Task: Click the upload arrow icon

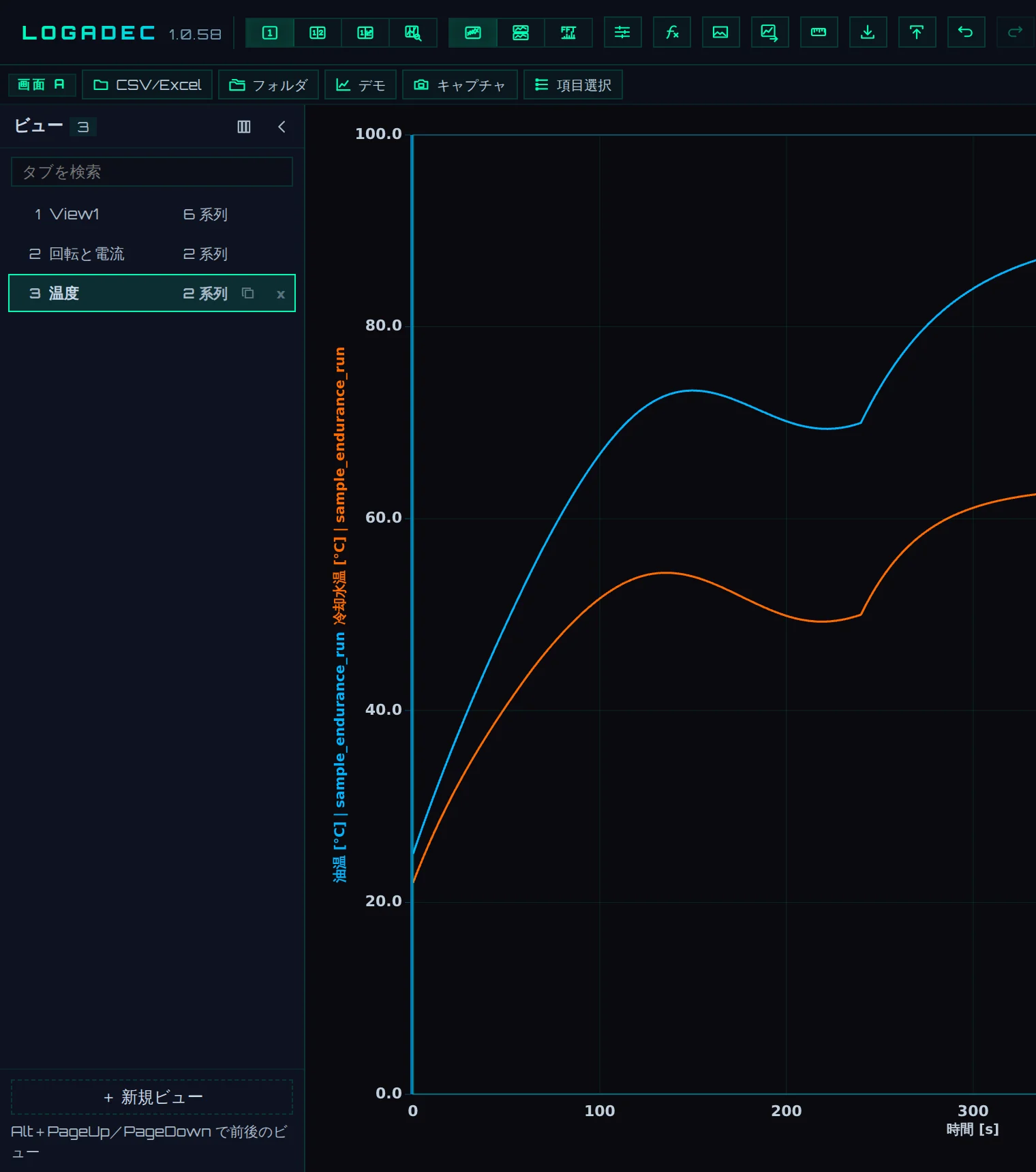Action: point(917,33)
